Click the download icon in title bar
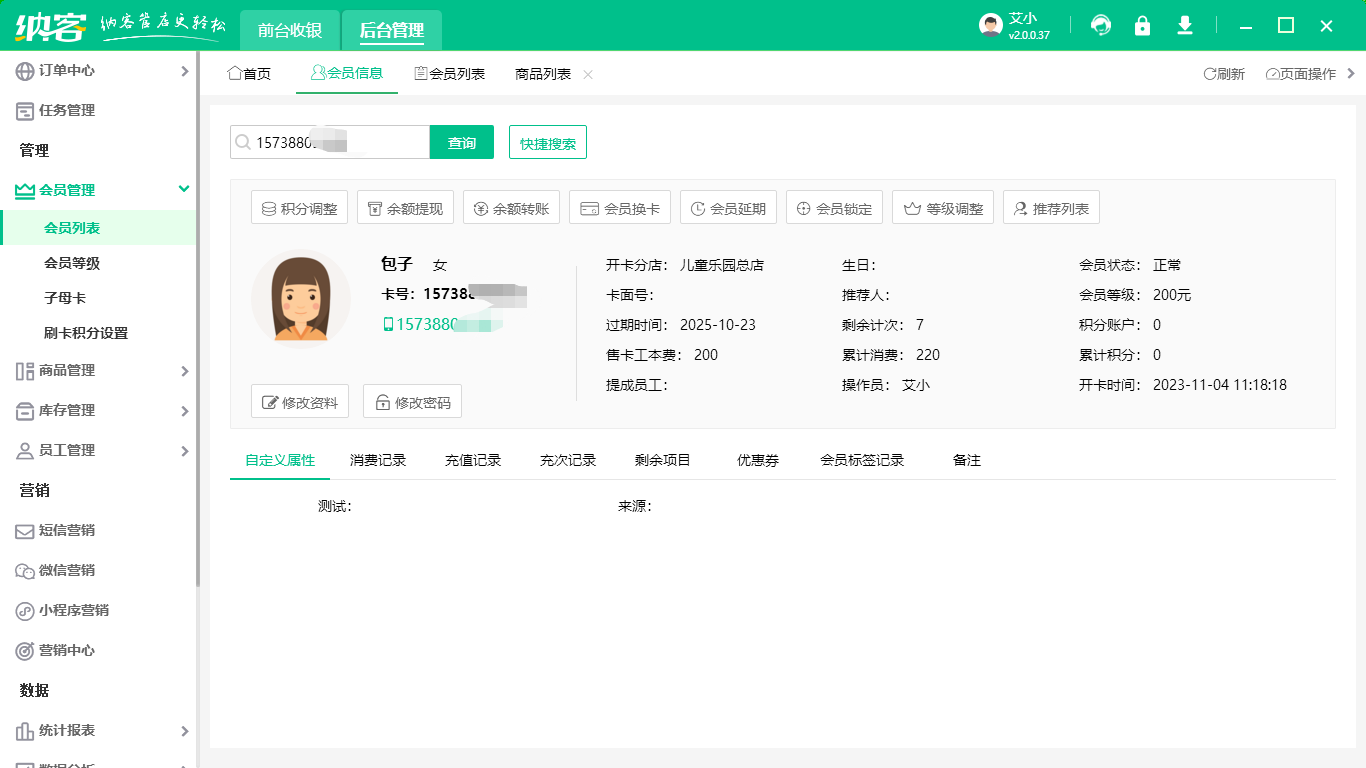 click(1185, 26)
